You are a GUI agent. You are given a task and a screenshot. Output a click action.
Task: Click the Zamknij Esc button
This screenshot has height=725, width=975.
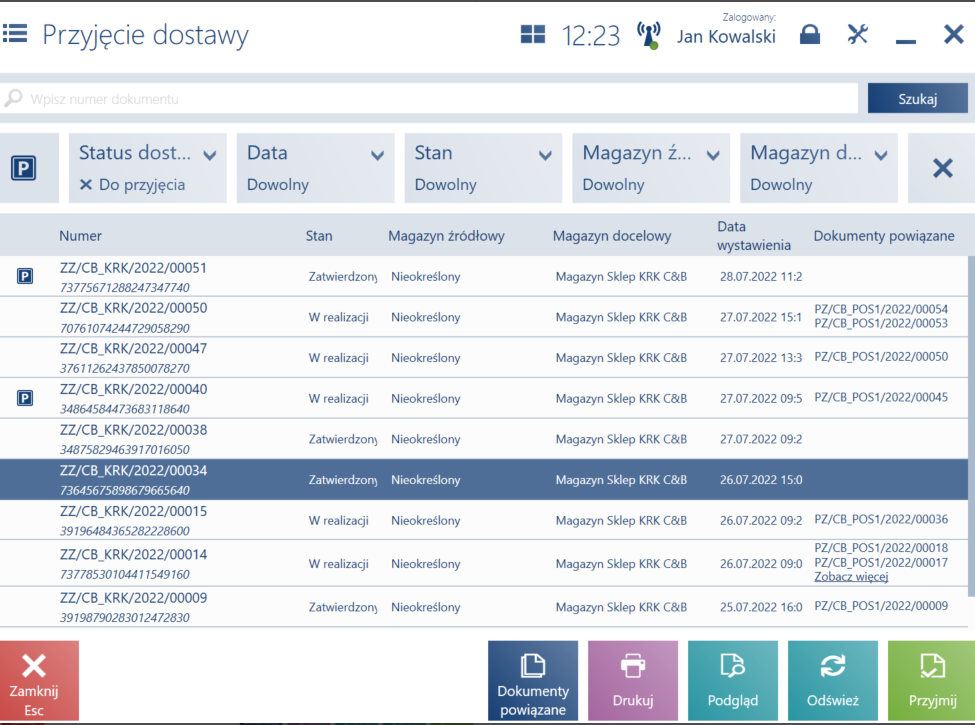pos(39,681)
